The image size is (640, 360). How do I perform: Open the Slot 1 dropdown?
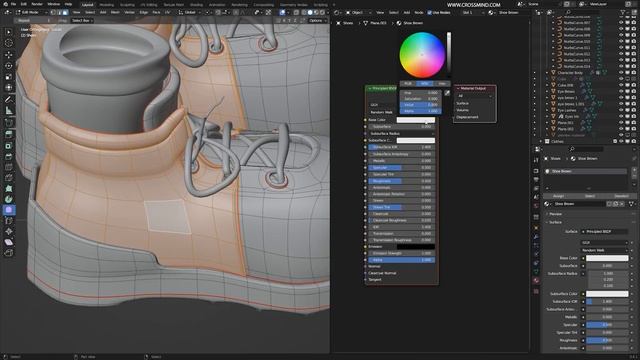473,13
